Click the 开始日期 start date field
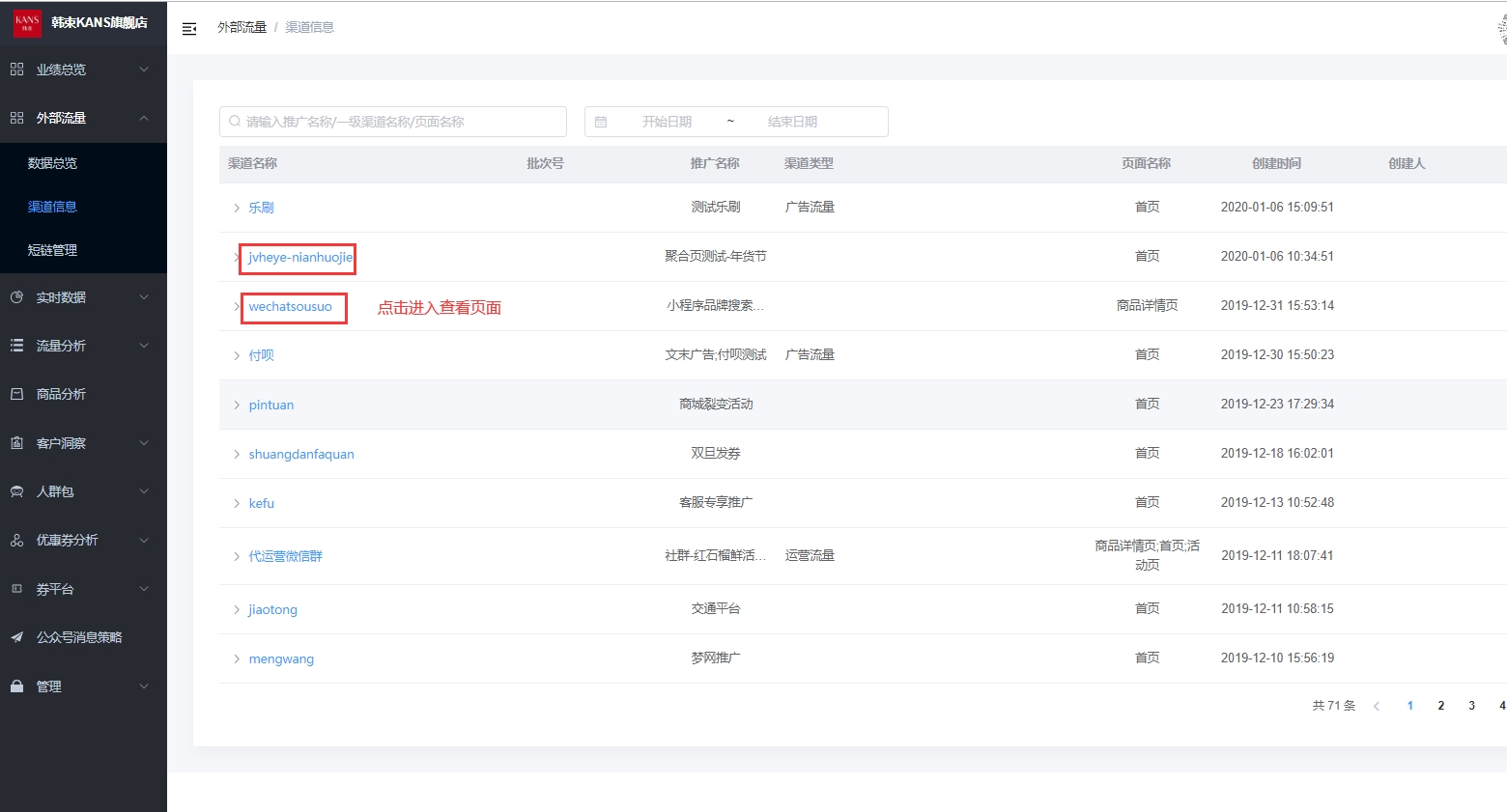 pyautogui.click(x=667, y=122)
